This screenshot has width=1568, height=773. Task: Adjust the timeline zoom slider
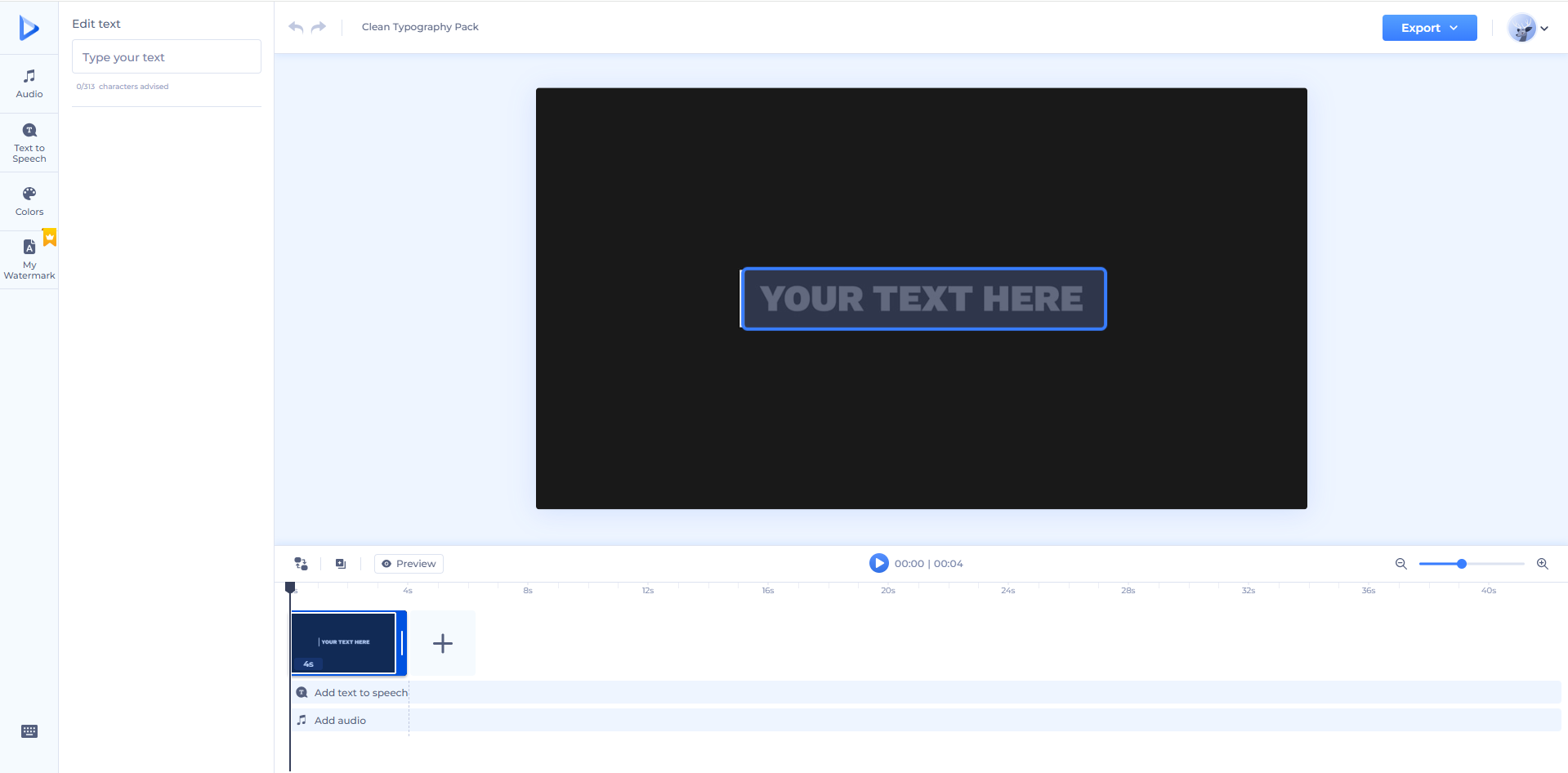pos(1461,563)
